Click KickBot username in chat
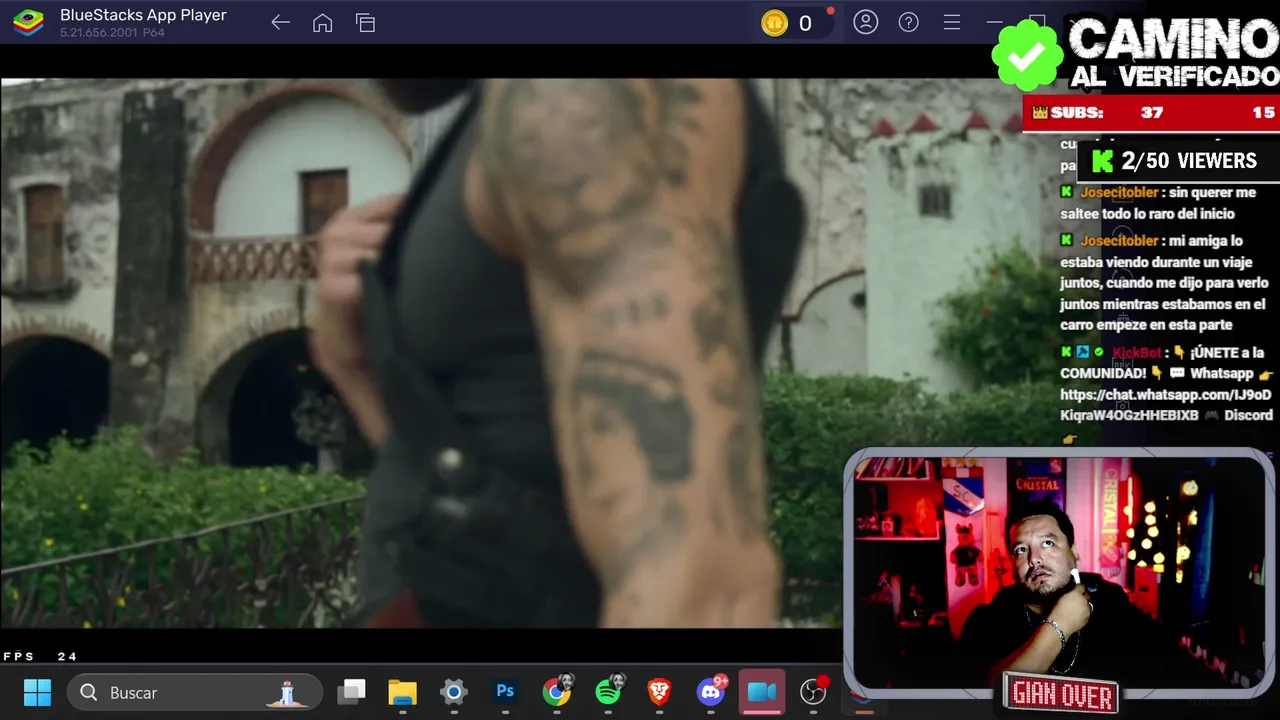This screenshot has height=720, width=1280. pos(1137,352)
